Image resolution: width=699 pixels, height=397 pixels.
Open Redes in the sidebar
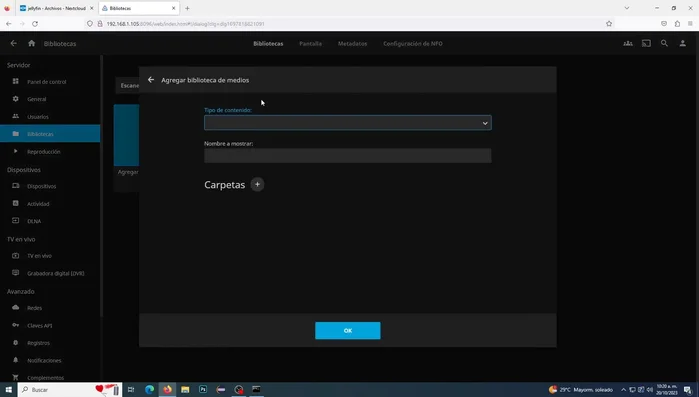click(50, 308)
